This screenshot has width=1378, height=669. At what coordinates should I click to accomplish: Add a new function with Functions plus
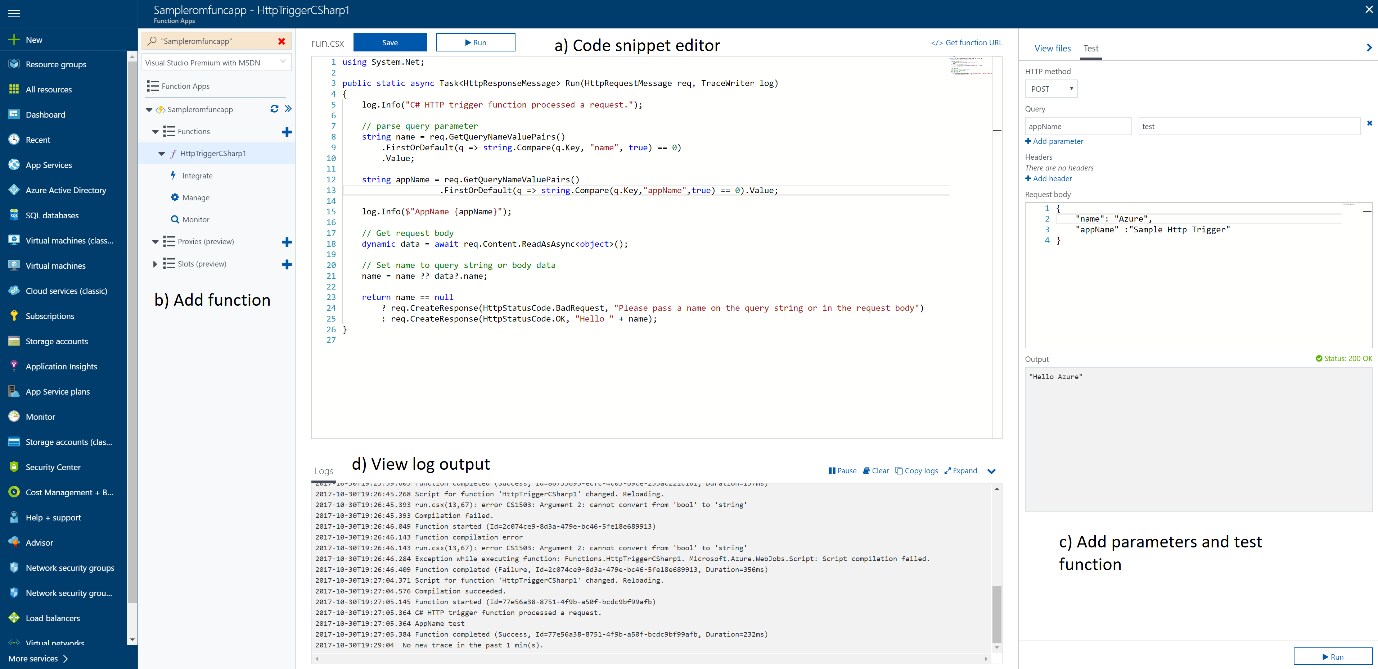[x=287, y=131]
